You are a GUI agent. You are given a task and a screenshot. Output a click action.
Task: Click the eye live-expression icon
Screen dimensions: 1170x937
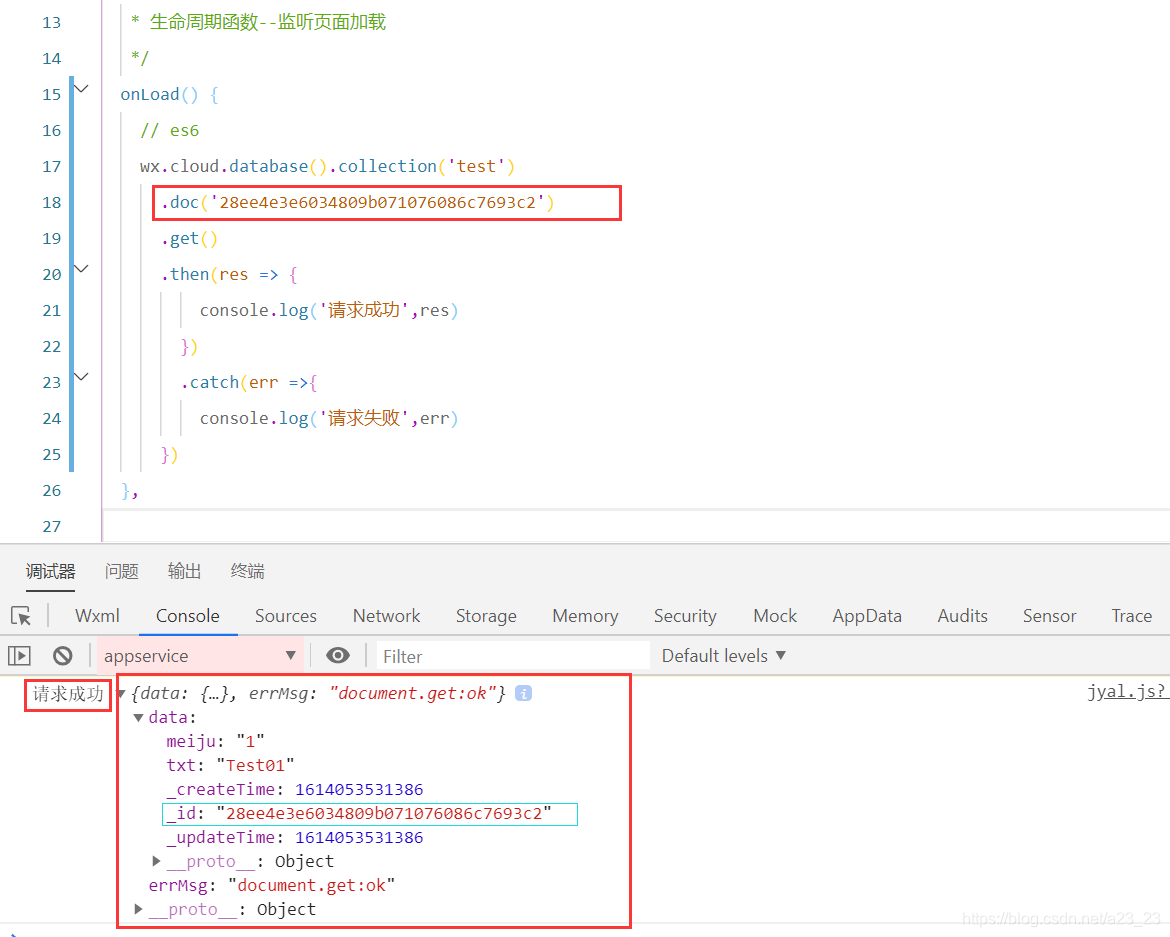[x=338, y=655]
